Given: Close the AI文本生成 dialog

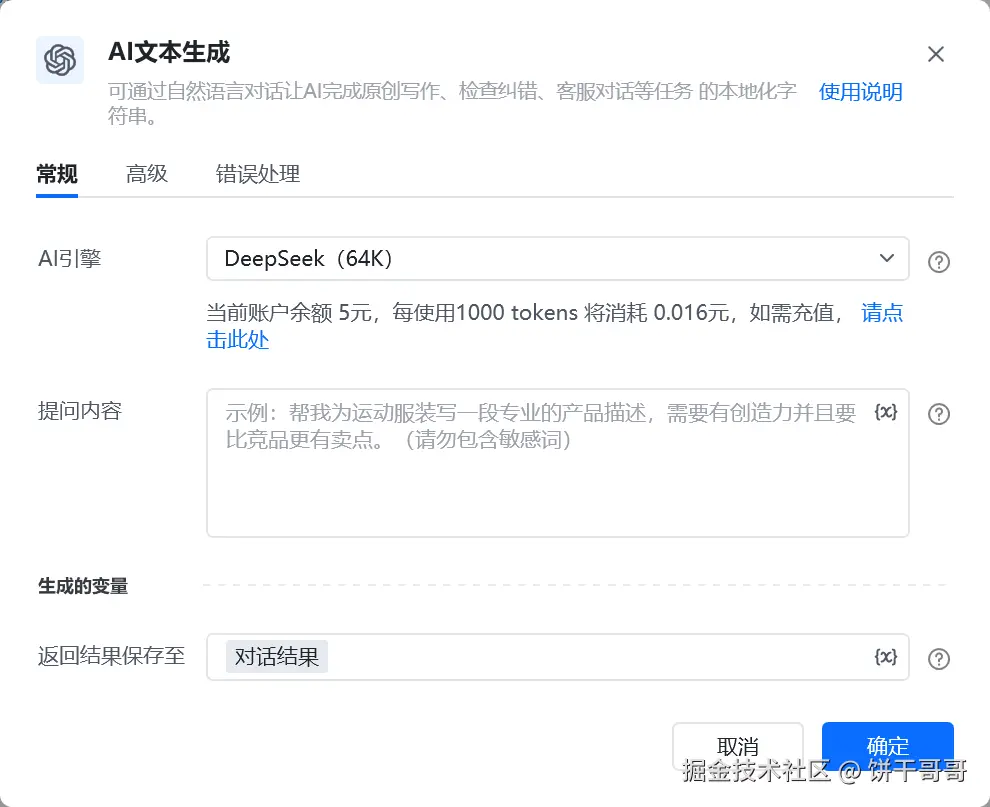Looking at the screenshot, I should tap(936, 54).
